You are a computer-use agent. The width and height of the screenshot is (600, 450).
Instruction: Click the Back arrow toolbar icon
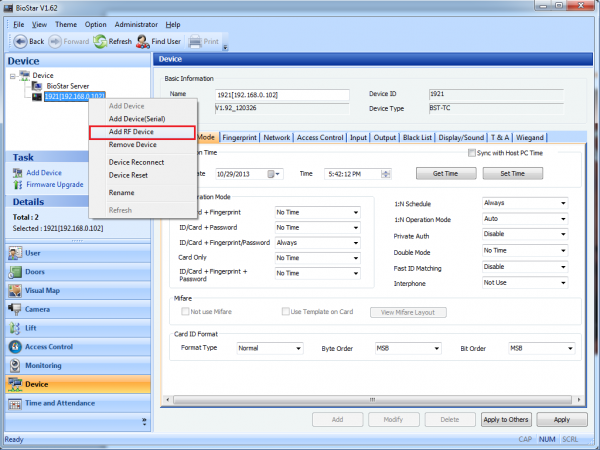click(19, 41)
